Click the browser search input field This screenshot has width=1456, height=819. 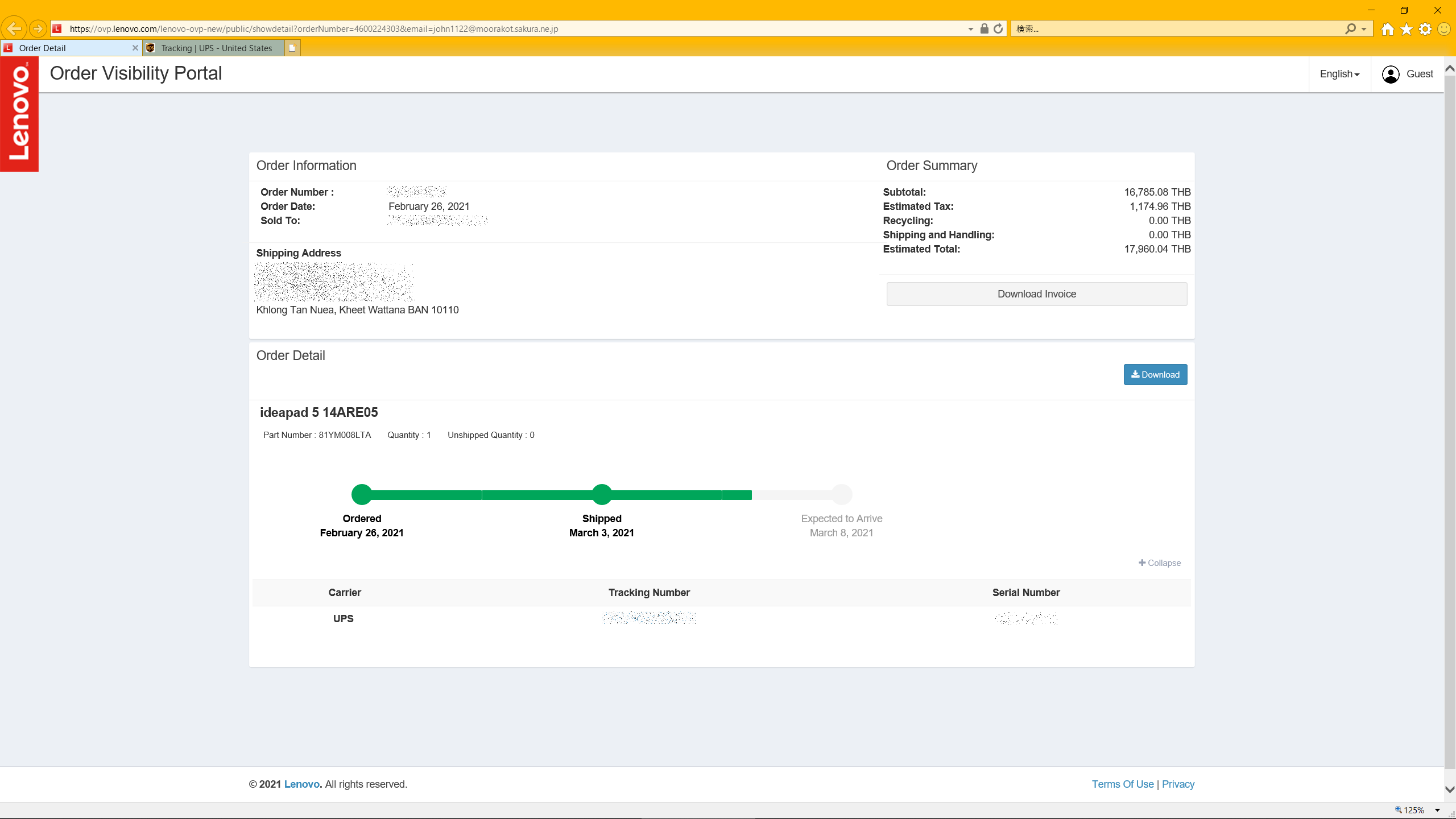pos(1177,28)
